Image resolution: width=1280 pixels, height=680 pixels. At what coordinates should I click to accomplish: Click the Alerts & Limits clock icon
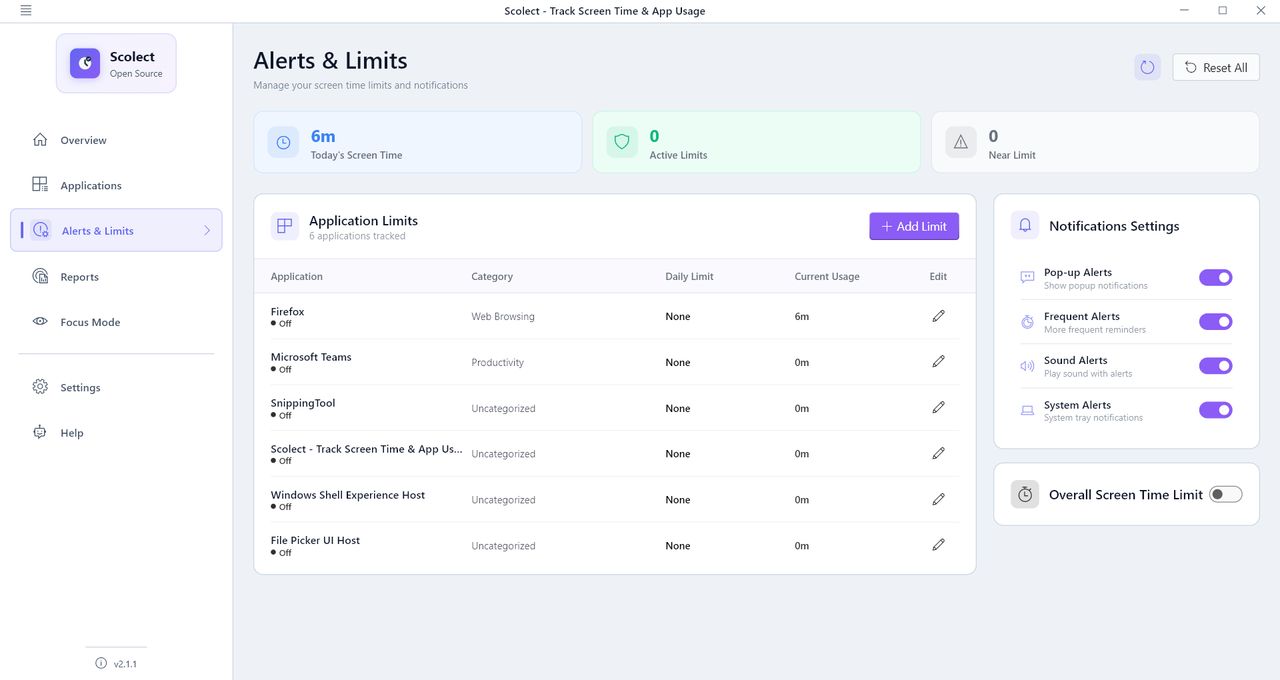40,230
